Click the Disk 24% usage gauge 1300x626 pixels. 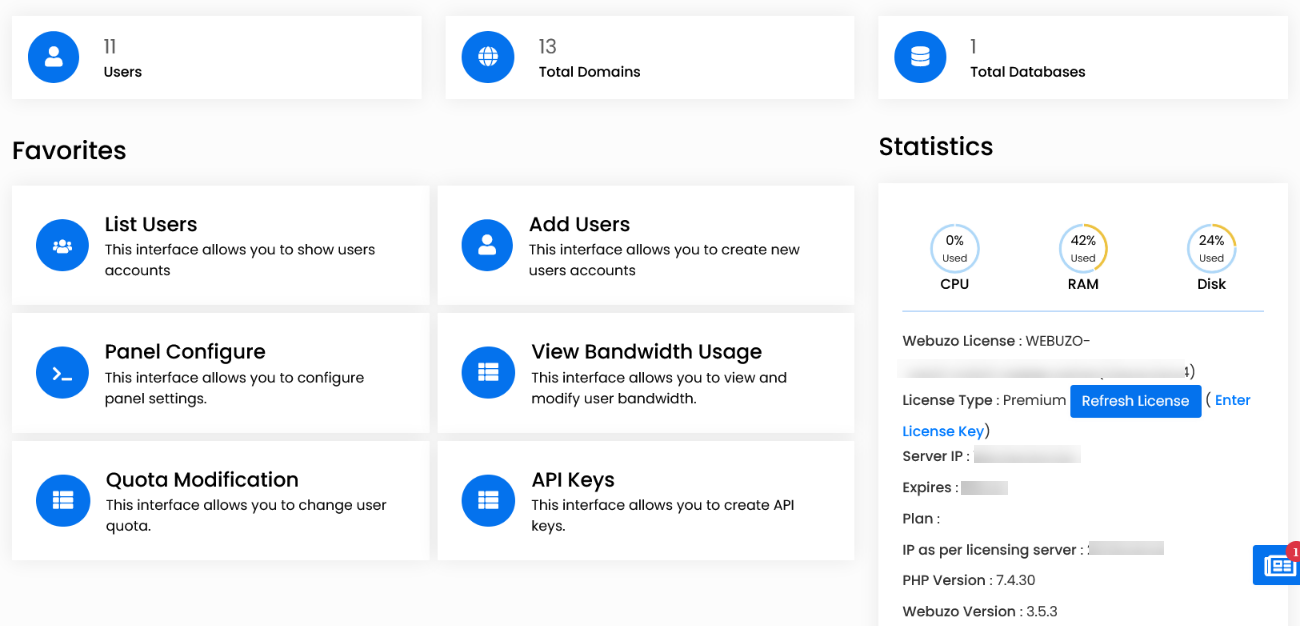pos(1211,248)
